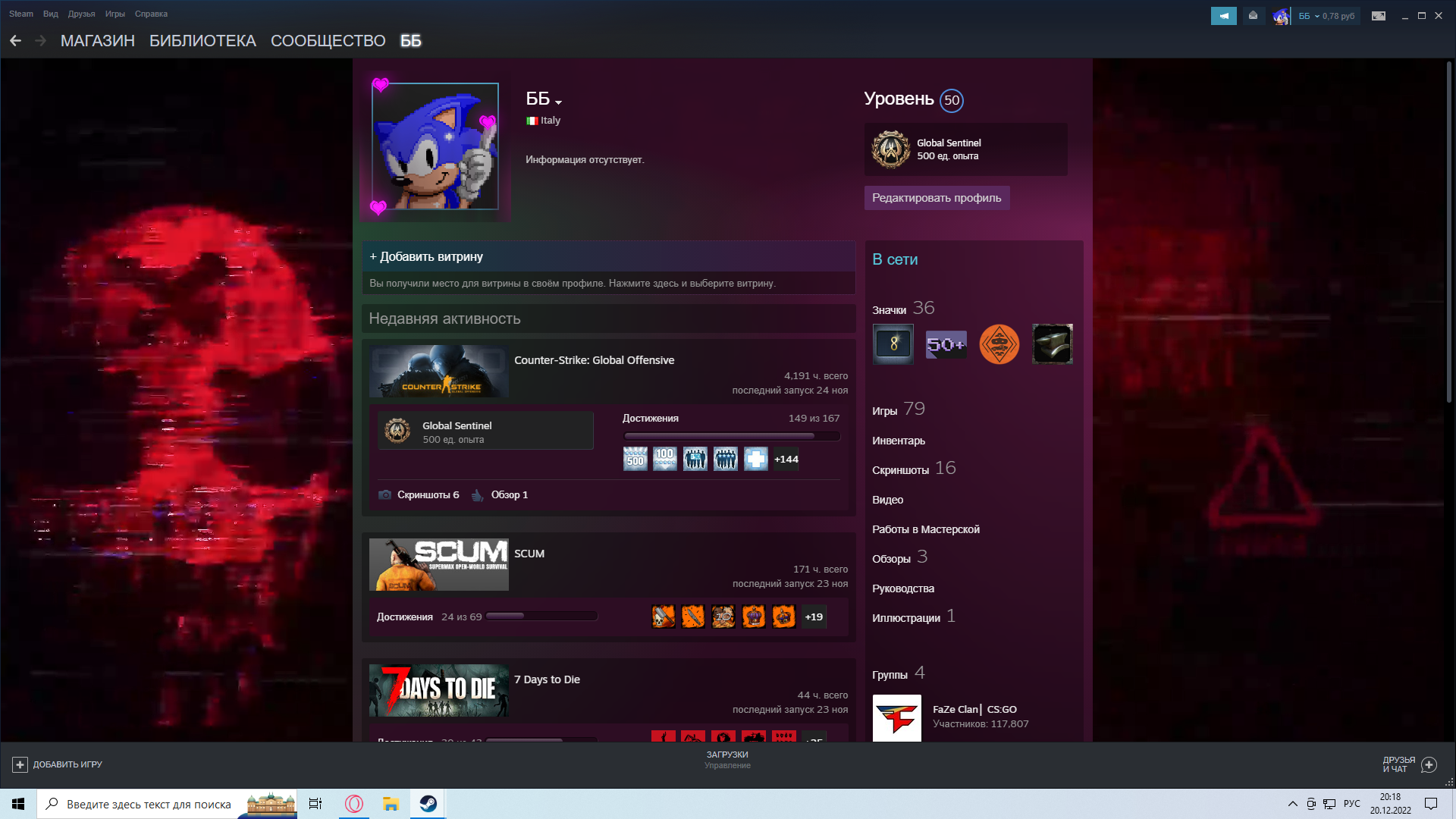Click the page vertical scrollbar

1448,232
